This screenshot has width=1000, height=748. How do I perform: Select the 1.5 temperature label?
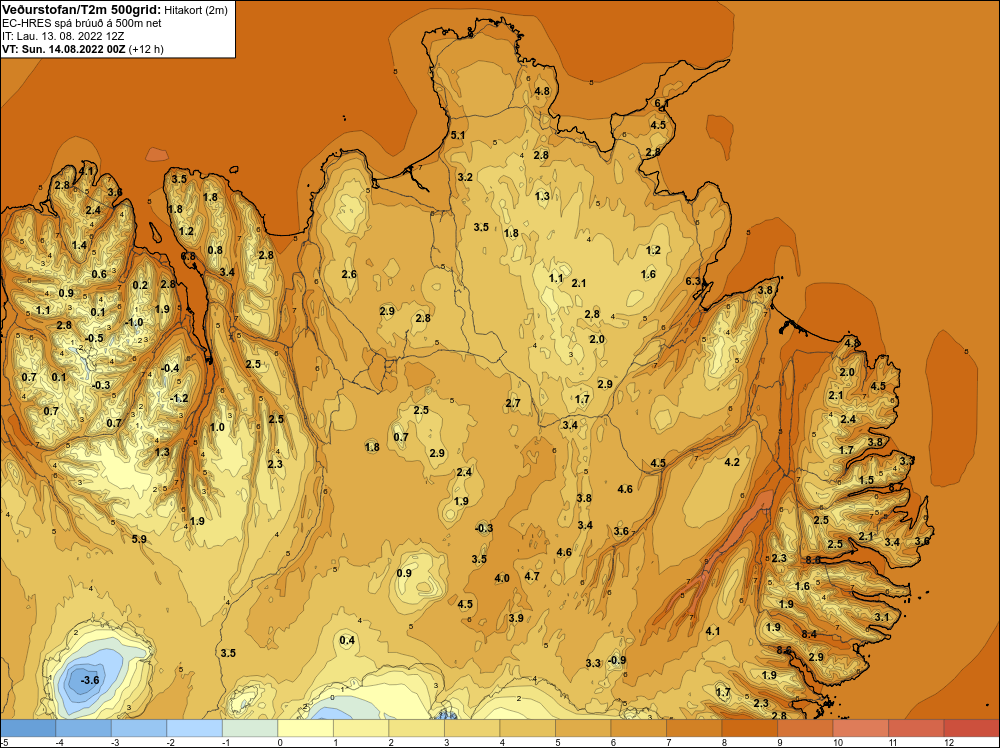tap(866, 480)
